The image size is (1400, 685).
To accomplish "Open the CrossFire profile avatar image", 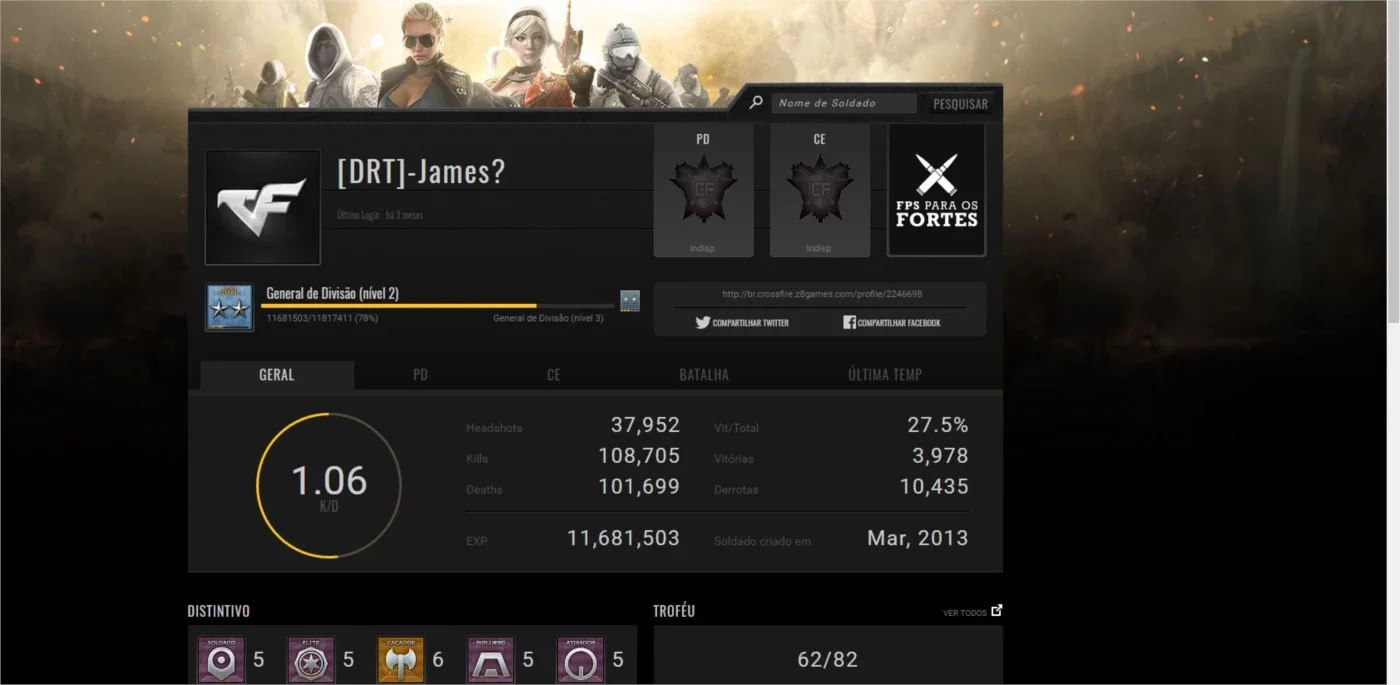I will [263, 207].
